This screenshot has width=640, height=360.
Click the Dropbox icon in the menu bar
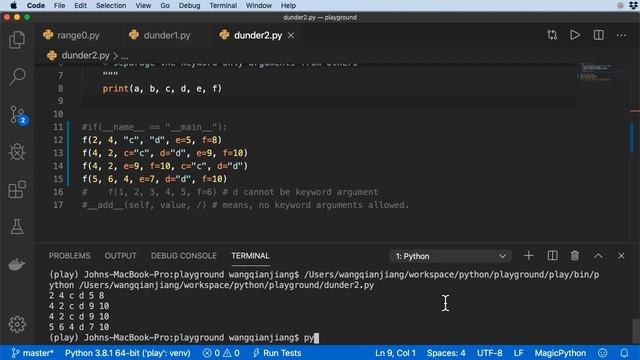(633, 5)
